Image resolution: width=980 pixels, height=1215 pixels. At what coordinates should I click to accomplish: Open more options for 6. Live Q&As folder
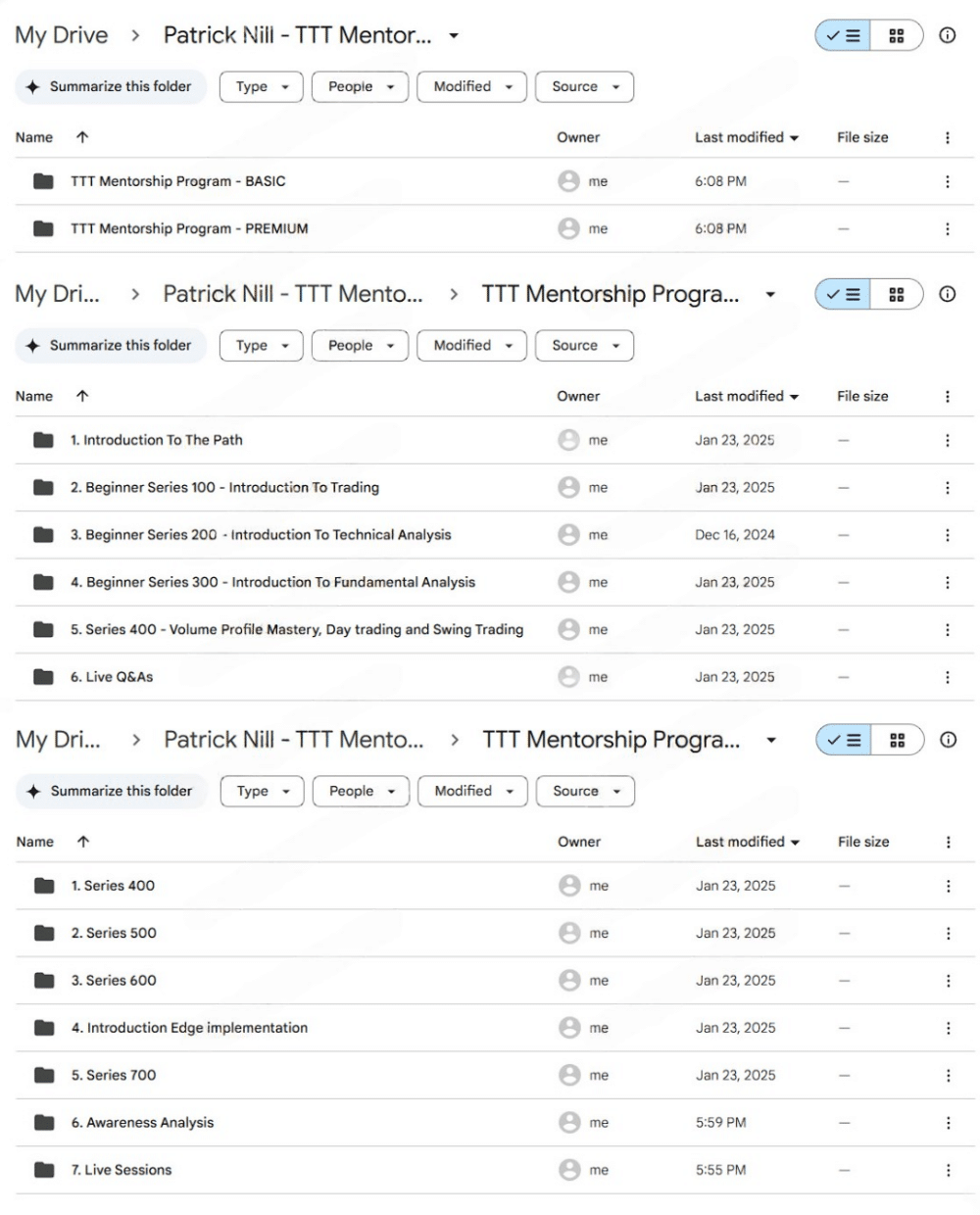click(x=948, y=676)
